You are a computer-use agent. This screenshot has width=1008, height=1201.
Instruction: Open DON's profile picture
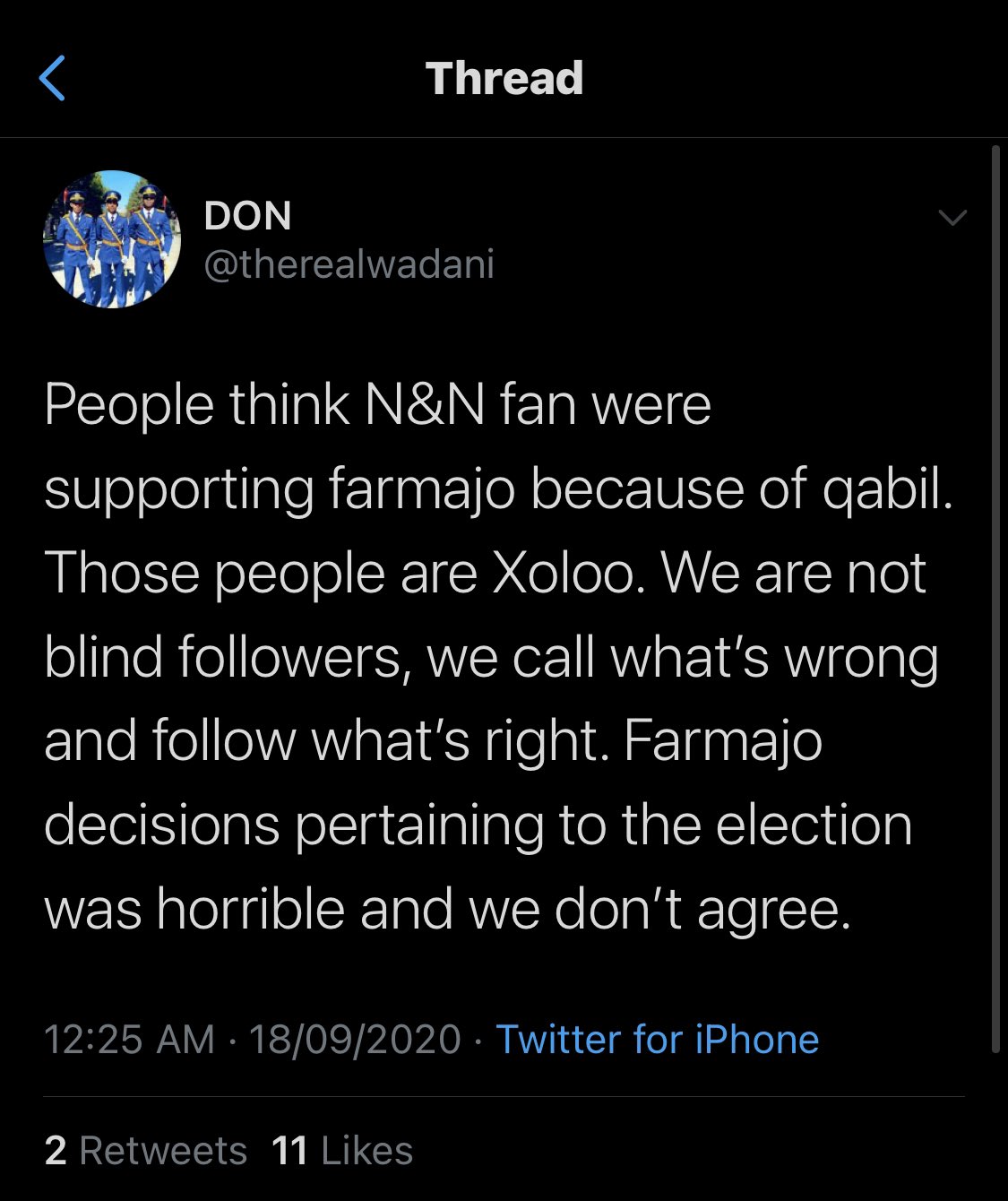[x=112, y=238]
